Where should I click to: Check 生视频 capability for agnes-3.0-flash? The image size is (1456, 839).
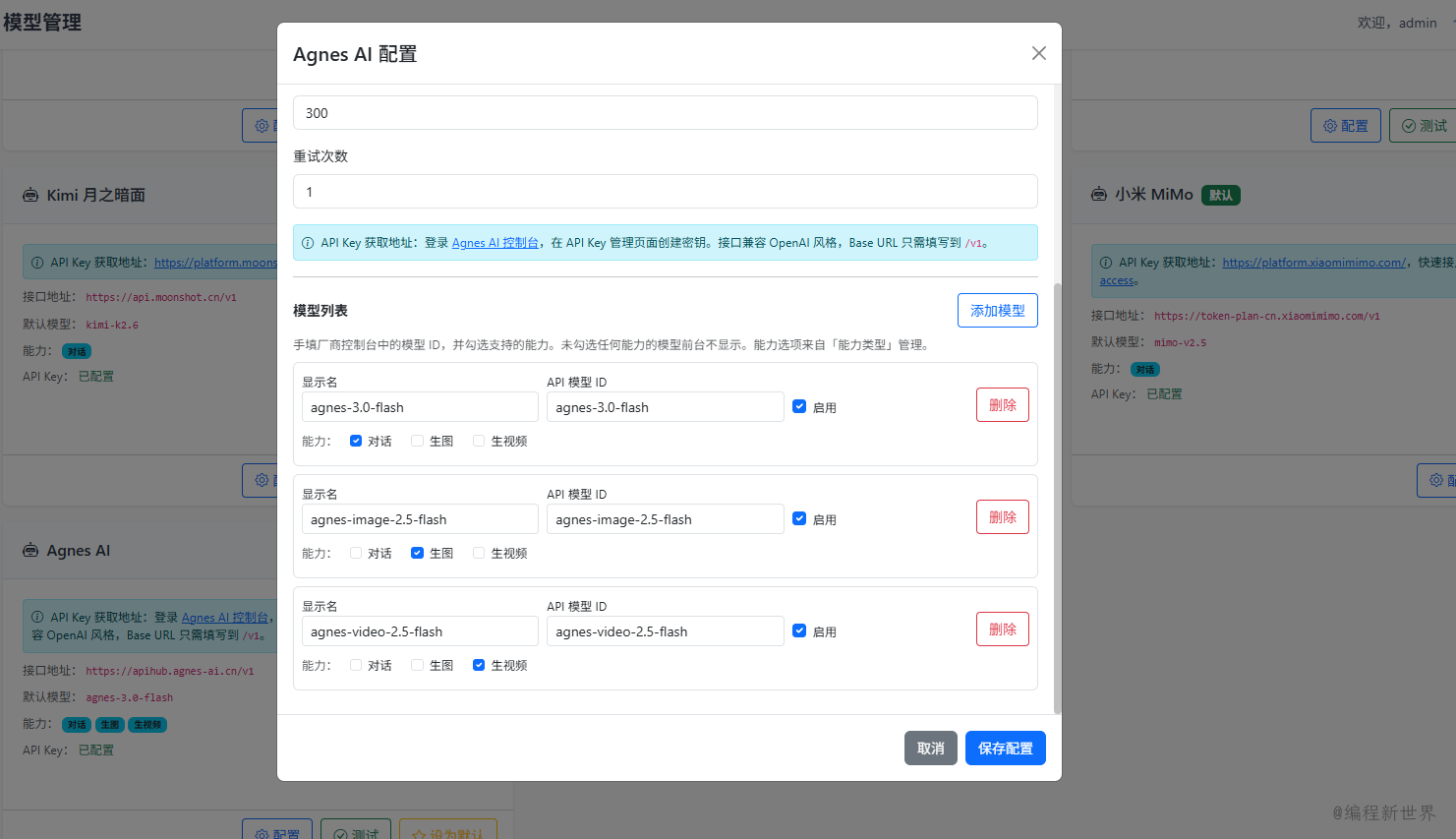click(479, 441)
